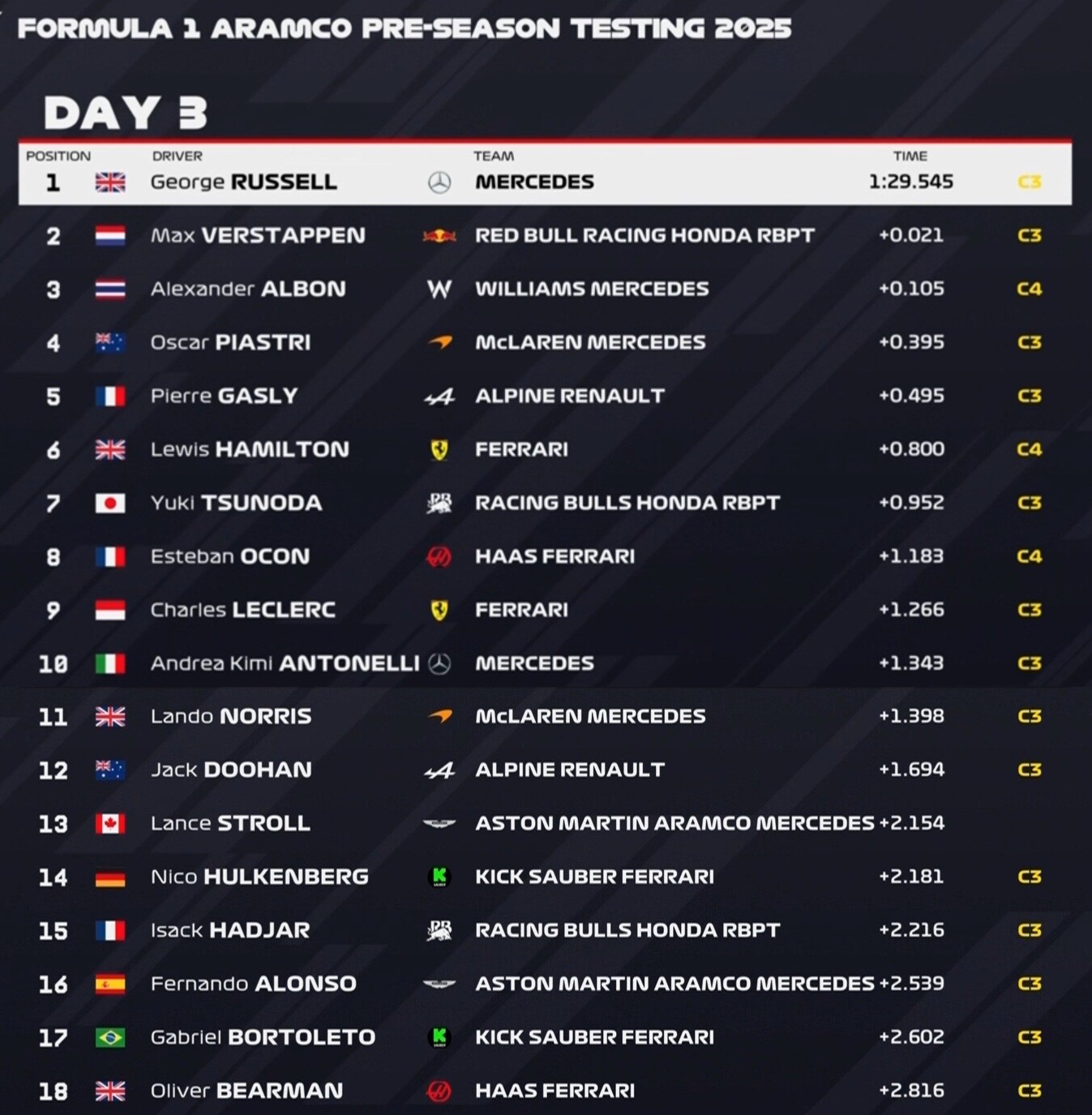The height and width of the screenshot is (1115, 1092).
Task: Select the Kick Sauber logo beside Hulkenberg
Action: [439, 877]
